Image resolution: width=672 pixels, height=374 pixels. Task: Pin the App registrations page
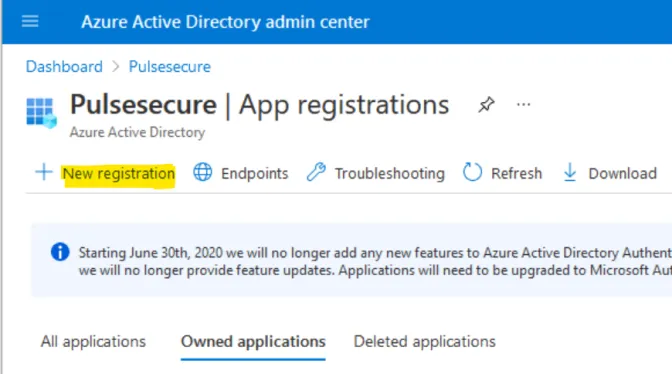tap(486, 105)
